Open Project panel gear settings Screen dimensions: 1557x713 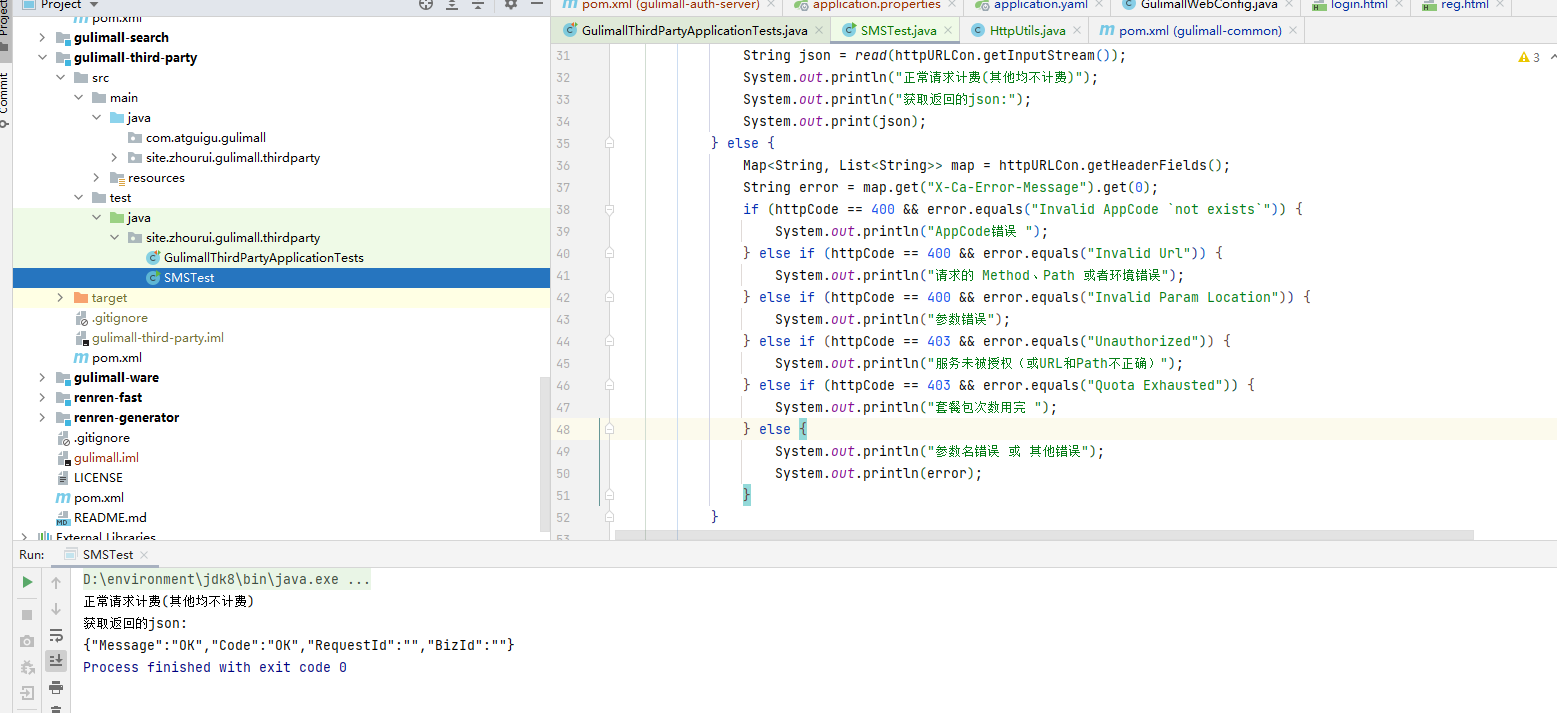coord(511,5)
